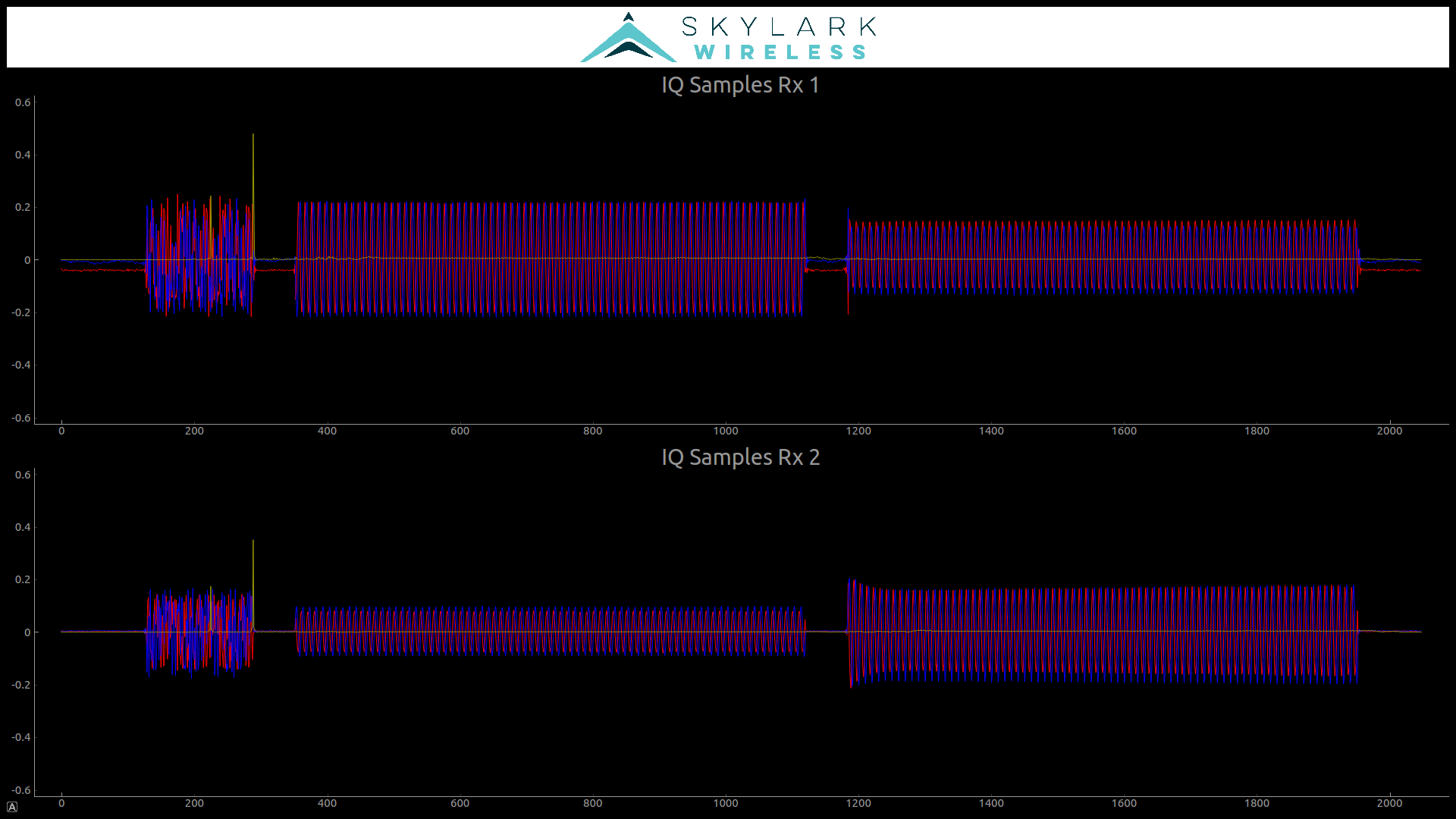Image resolution: width=1456 pixels, height=819 pixels.
Task: Click the -0.2 tick label on Rx 2 y-axis
Action: pyautogui.click(x=19, y=685)
